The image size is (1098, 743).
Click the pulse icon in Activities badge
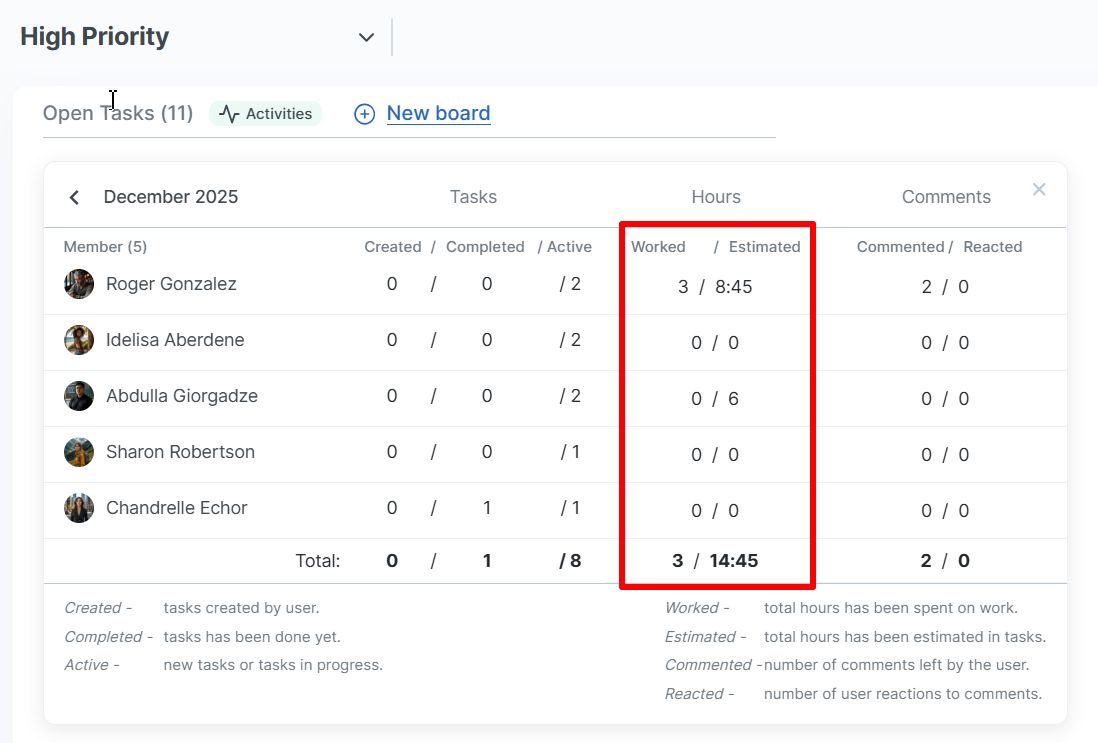coord(230,114)
